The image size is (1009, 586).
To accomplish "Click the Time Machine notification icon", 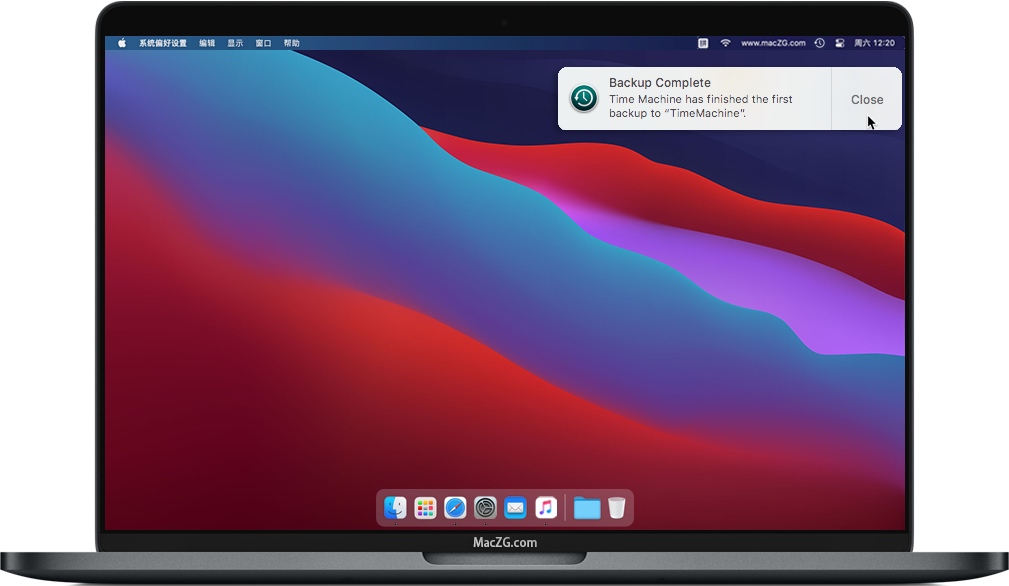I will (584, 98).
